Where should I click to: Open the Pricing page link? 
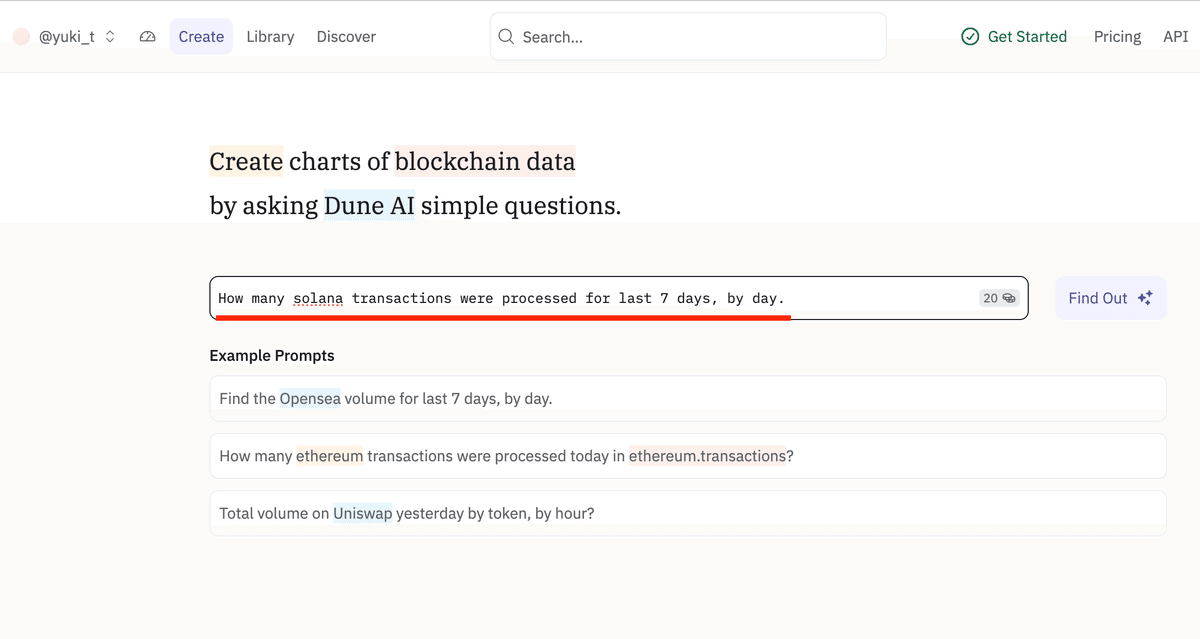pos(1117,36)
